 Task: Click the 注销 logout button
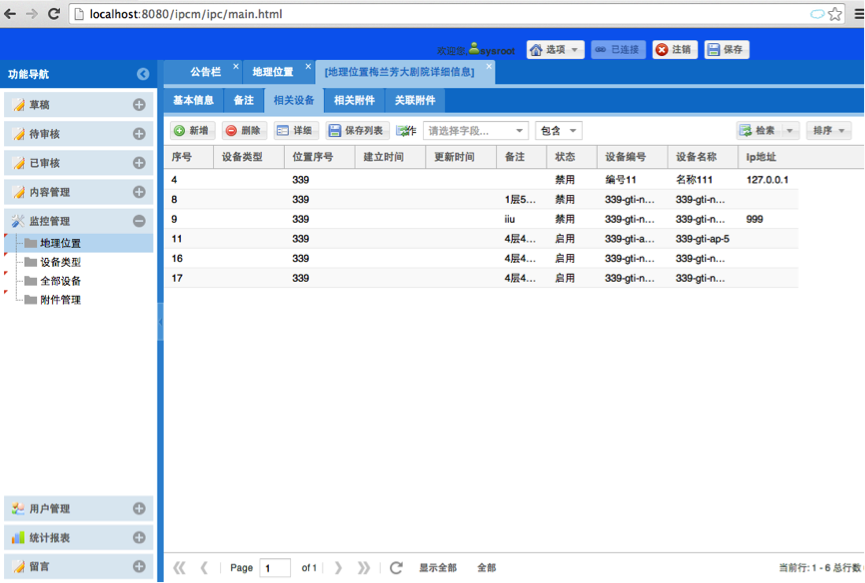coord(675,50)
